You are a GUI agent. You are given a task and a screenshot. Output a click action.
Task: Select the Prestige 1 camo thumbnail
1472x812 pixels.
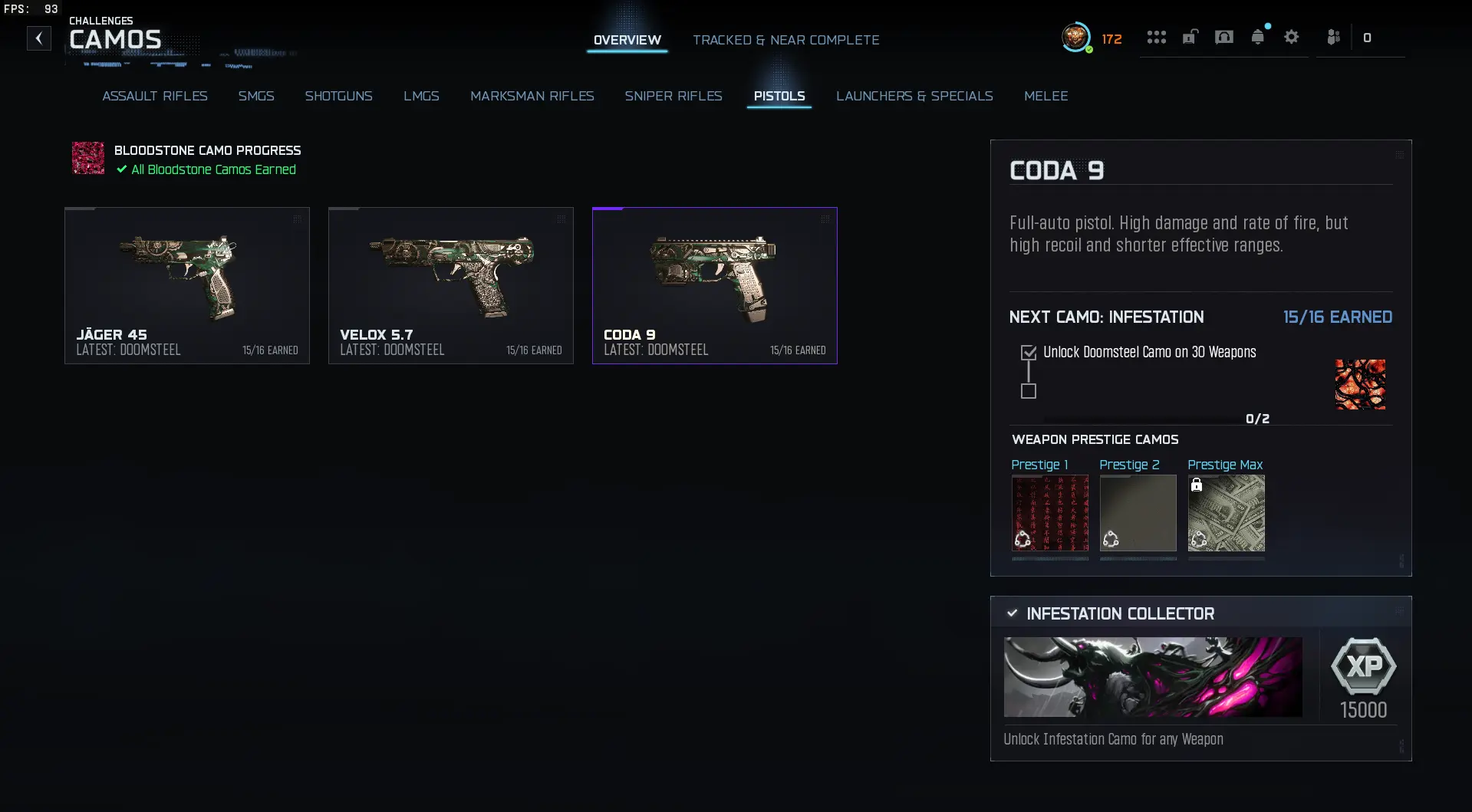[x=1050, y=513]
